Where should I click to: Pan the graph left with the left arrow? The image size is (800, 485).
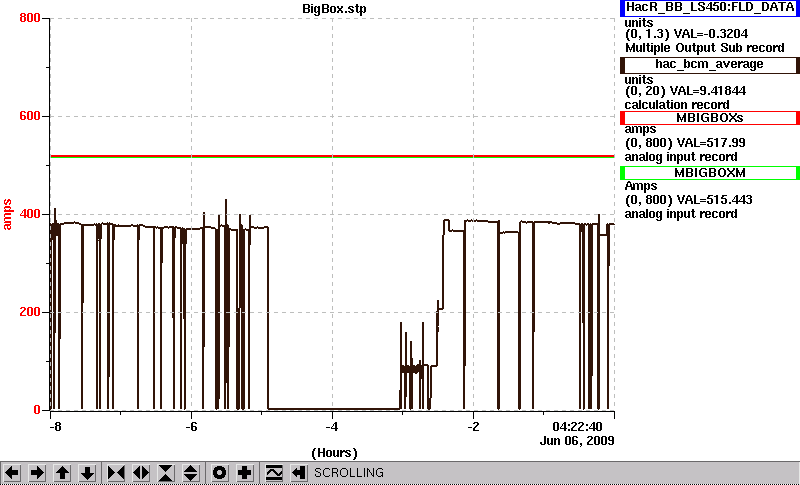[12, 473]
